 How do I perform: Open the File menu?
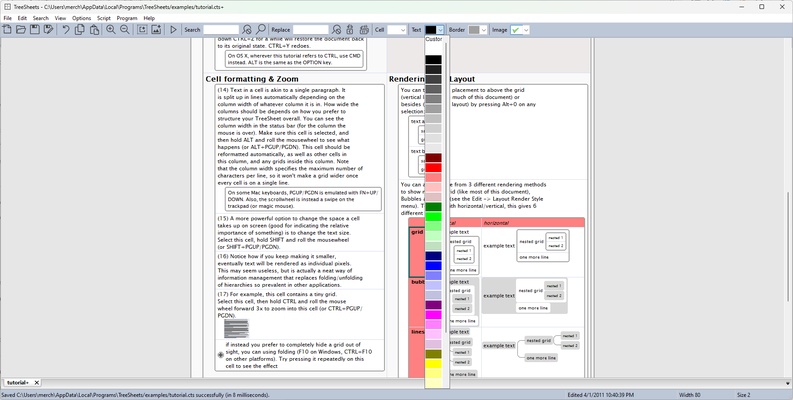pyautogui.click(x=8, y=18)
